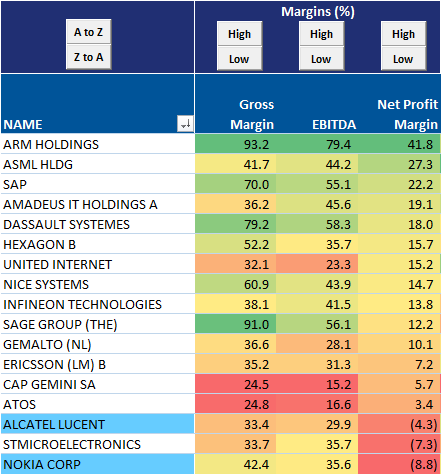
Task: Select ATOS EBITDA value 16.6
Action: 317,404
